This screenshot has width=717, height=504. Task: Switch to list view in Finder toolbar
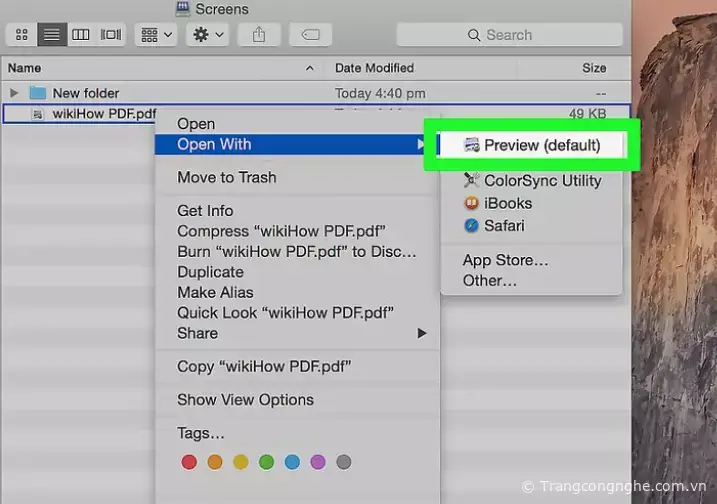[x=52, y=34]
